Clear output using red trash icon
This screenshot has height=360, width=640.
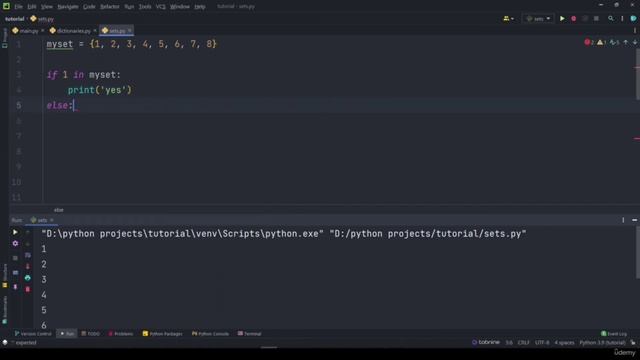pyautogui.click(x=27, y=289)
